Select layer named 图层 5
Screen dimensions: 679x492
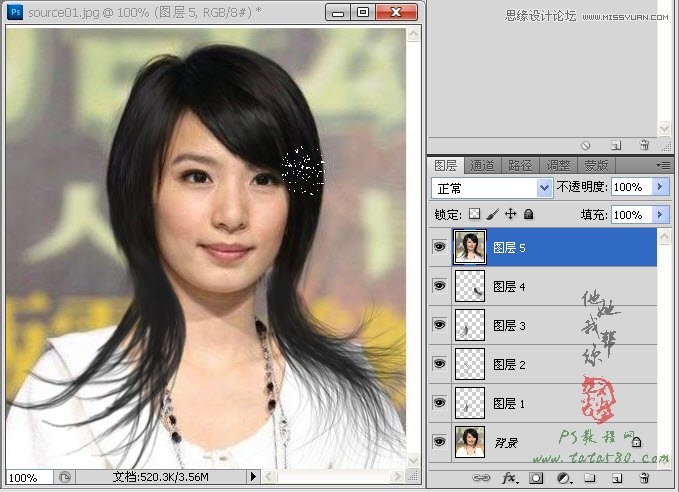[x=509, y=248]
